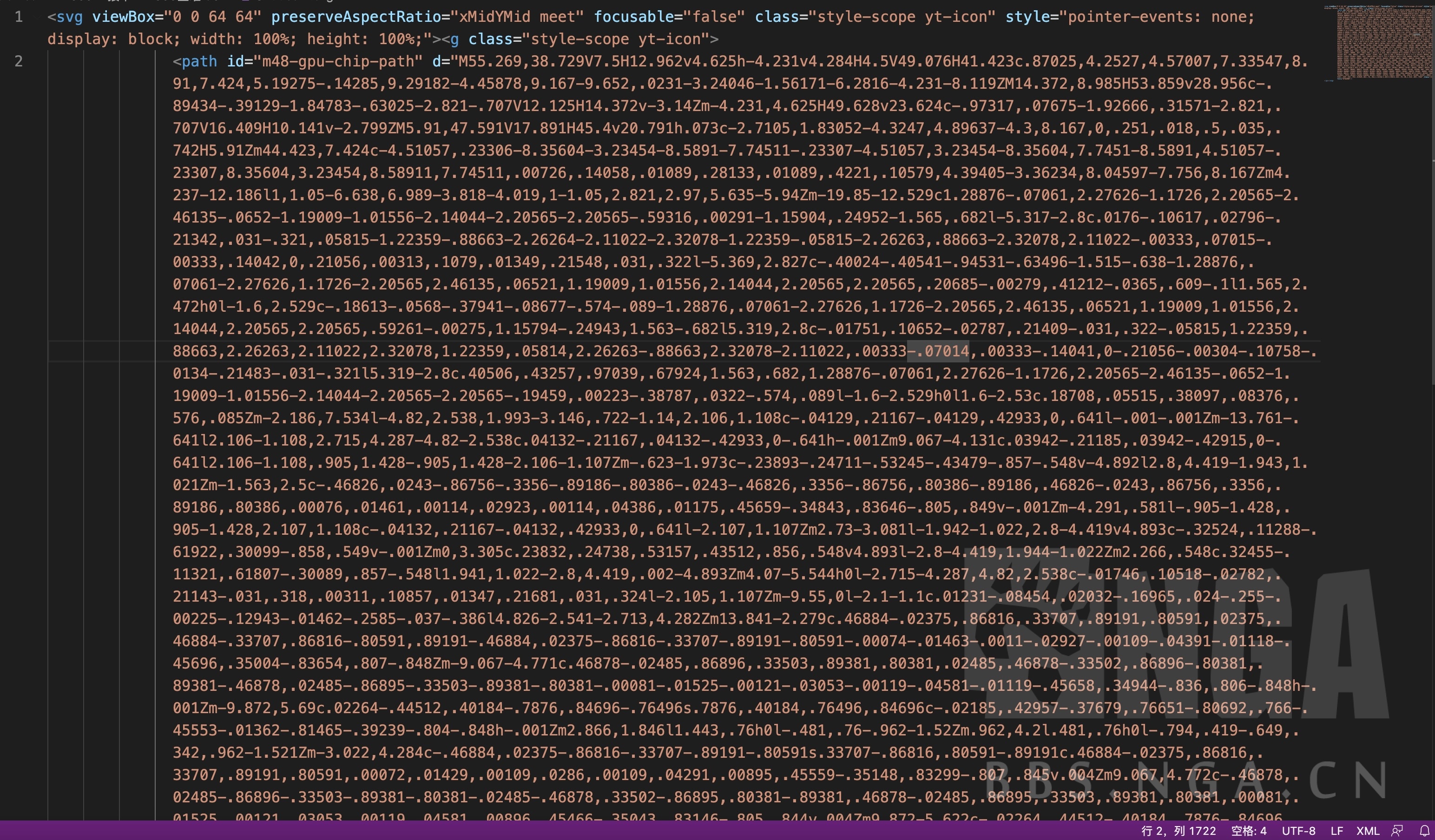The height and width of the screenshot is (840, 1435).
Task: Click the style attribute name
Action: (x=1028, y=17)
